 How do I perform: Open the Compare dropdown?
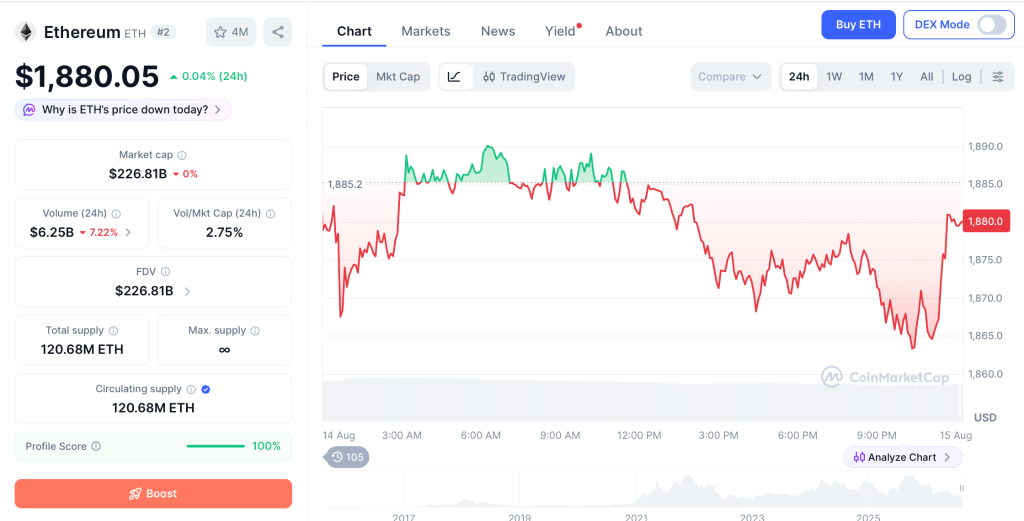[730, 76]
